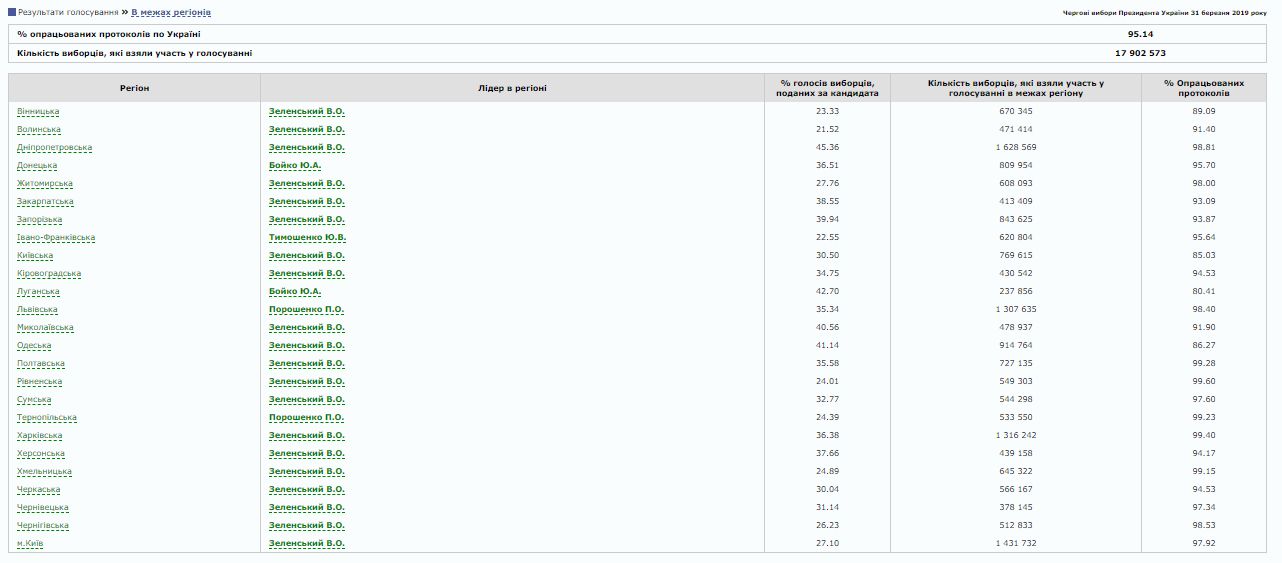The height and width of the screenshot is (563, 1282).
Task: Click Бойко Ю.А. in the Луганська row
Action: pyautogui.click(x=295, y=291)
